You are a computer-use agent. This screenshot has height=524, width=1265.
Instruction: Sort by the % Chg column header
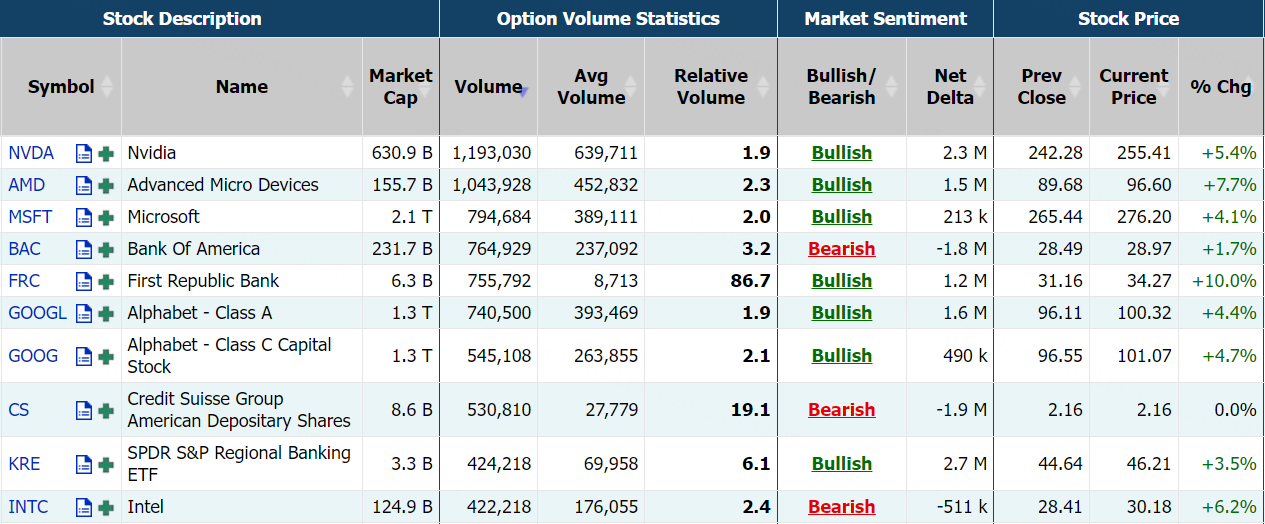(x=1220, y=87)
